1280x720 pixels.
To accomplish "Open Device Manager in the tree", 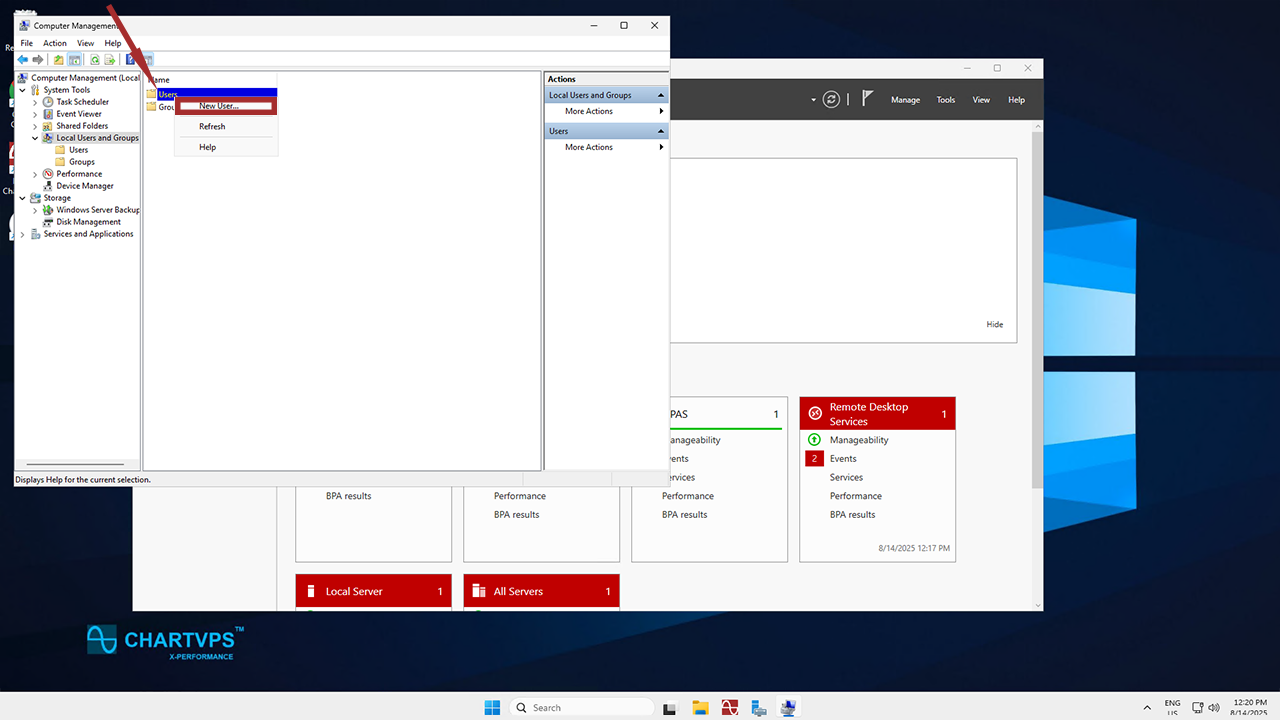I will [84, 186].
